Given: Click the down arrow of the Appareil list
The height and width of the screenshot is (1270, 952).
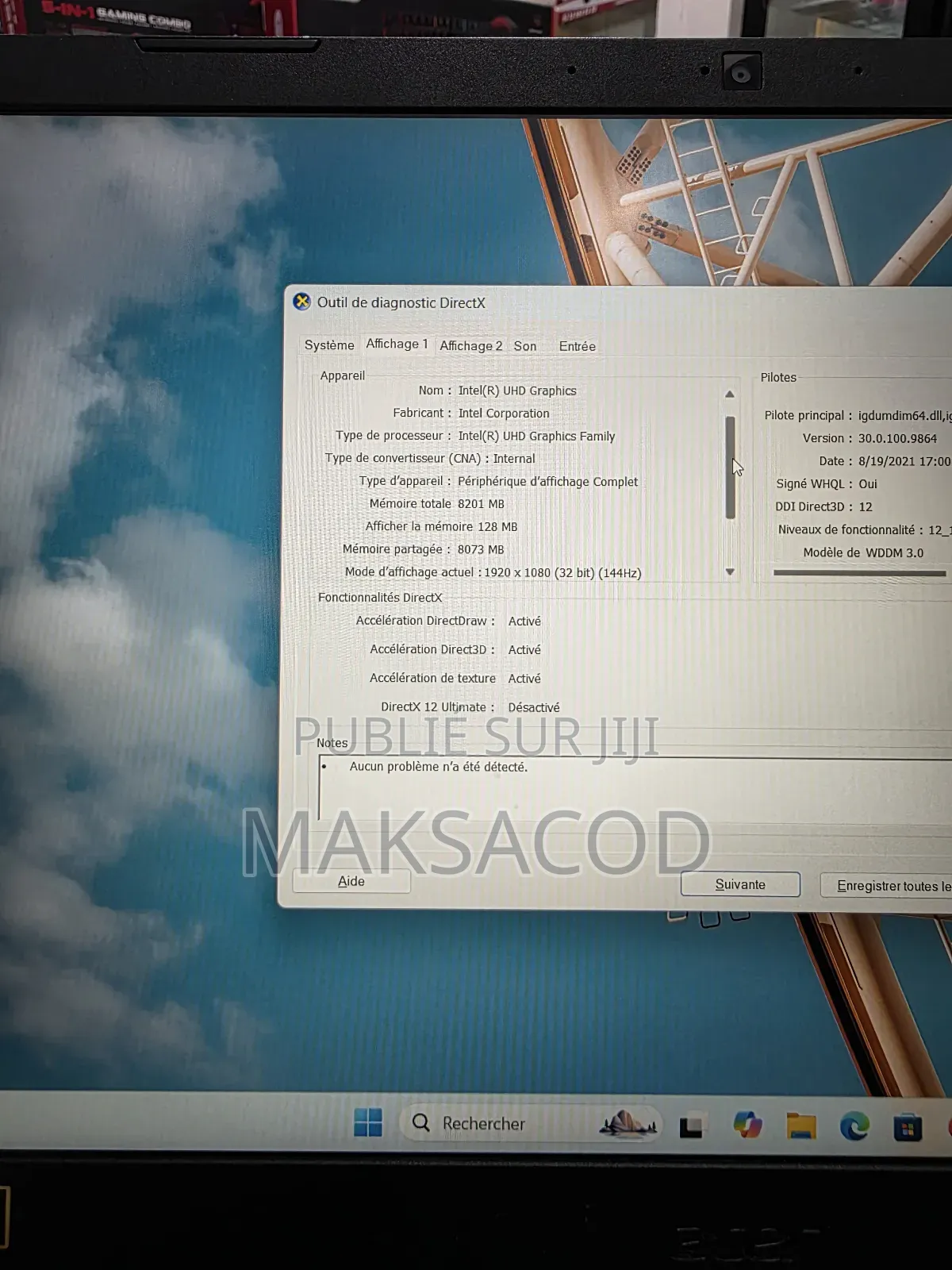Looking at the screenshot, I should pos(730,572).
